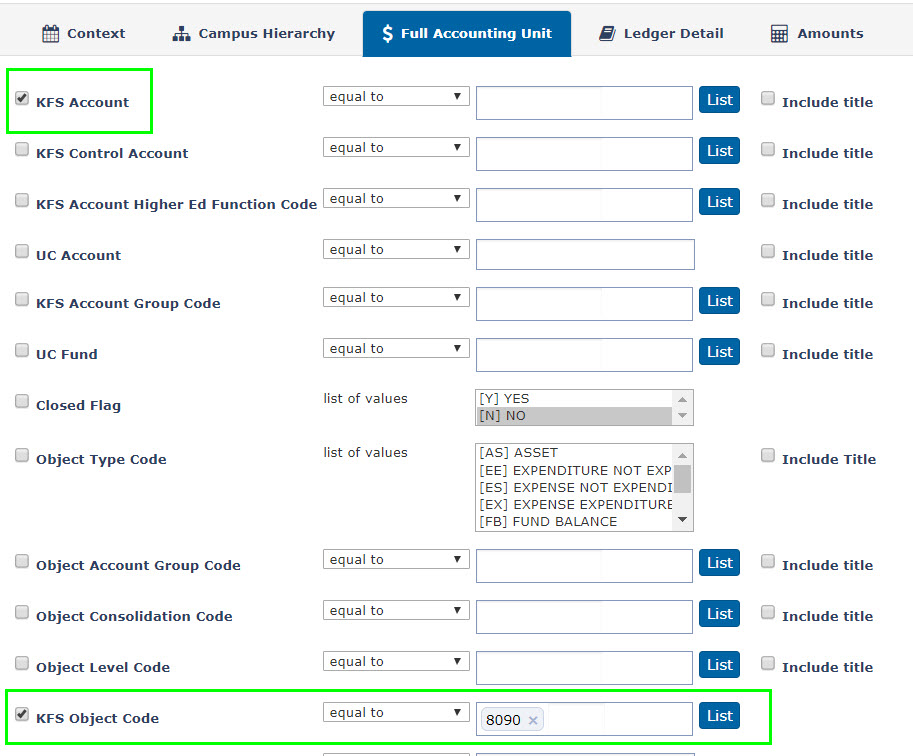
Task: Open the KFS Account operator dropdown
Action: pyautogui.click(x=396, y=97)
